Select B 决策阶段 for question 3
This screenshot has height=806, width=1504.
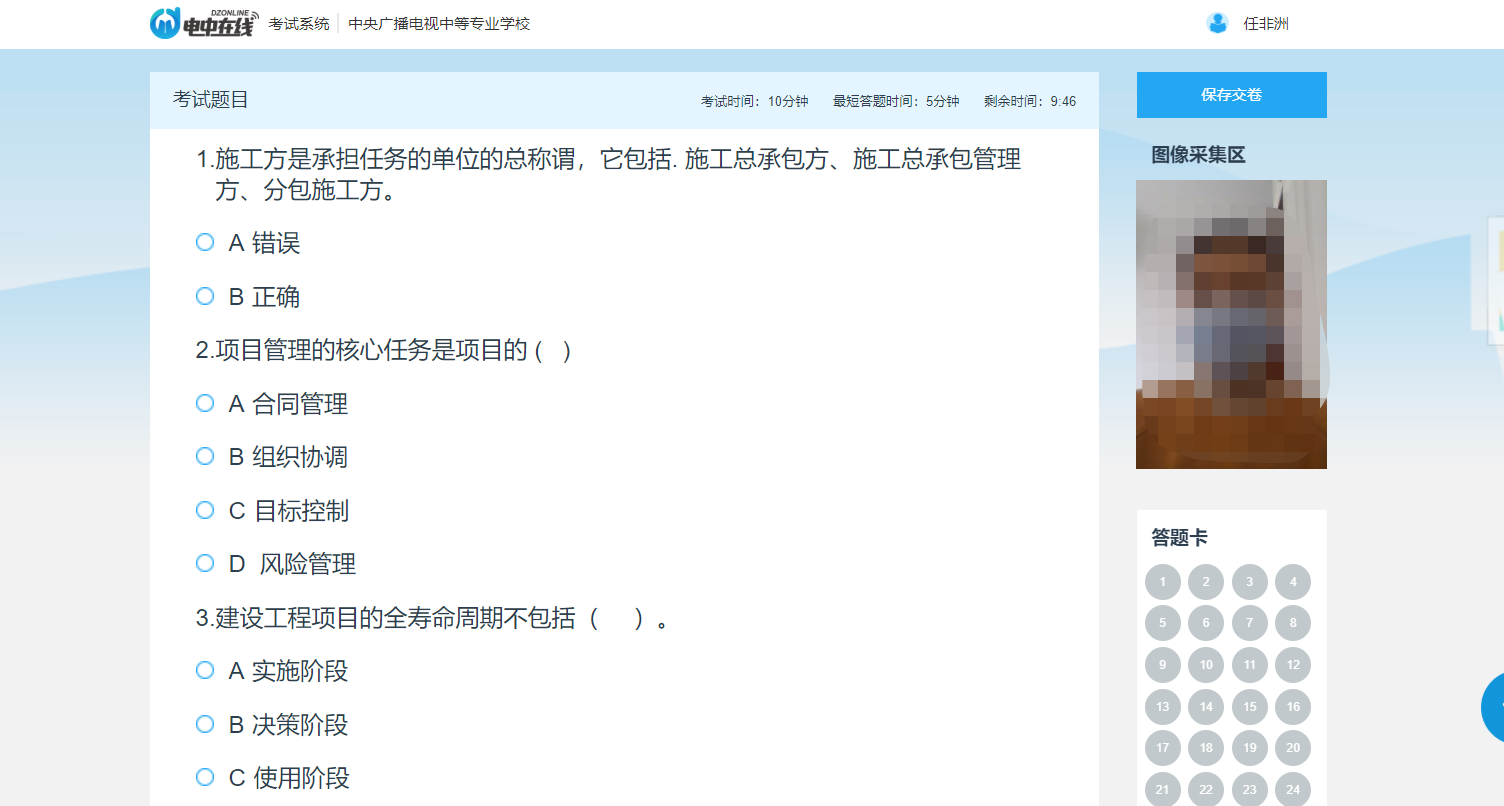point(205,724)
